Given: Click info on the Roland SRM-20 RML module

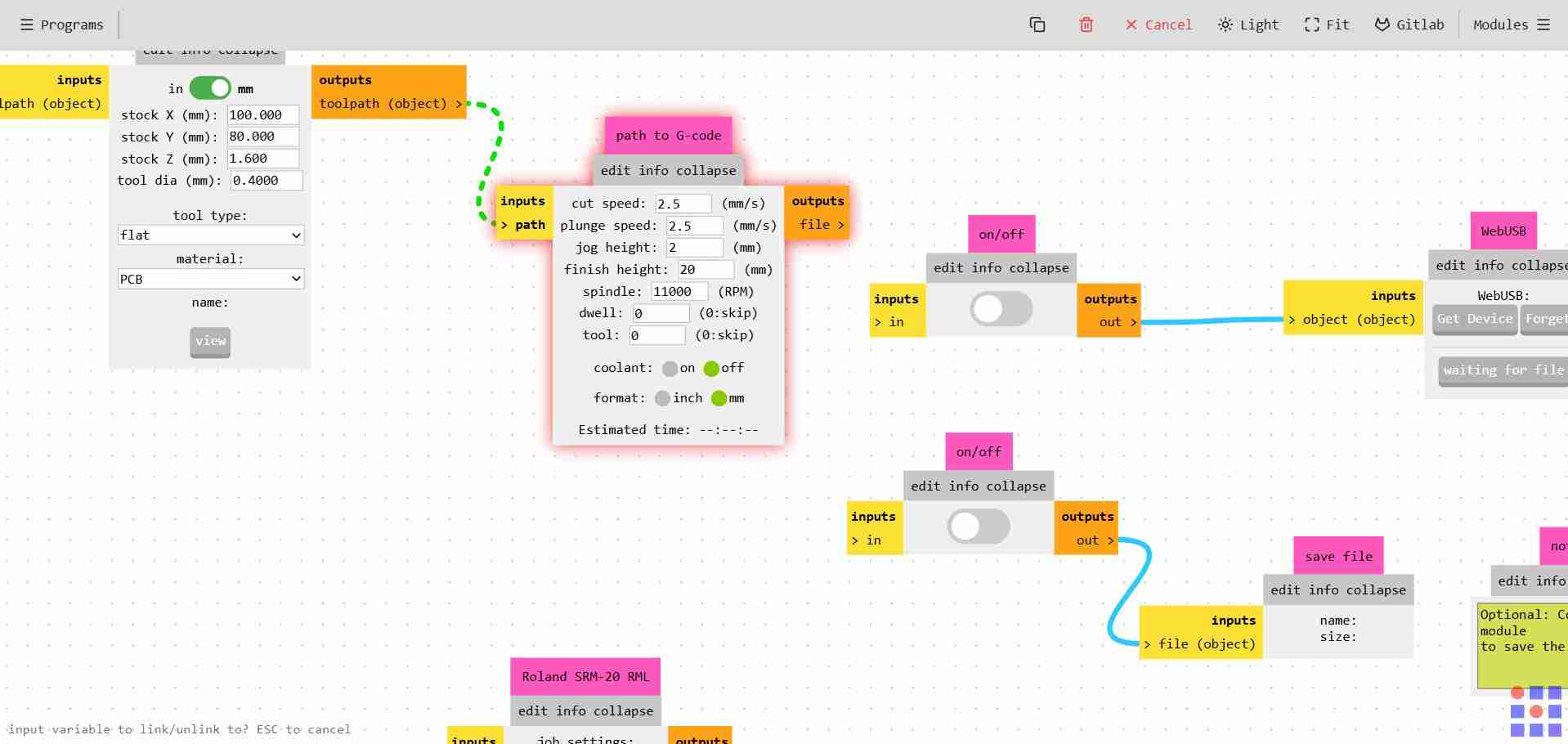Looking at the screenshot, I should [x=571, y=710].
